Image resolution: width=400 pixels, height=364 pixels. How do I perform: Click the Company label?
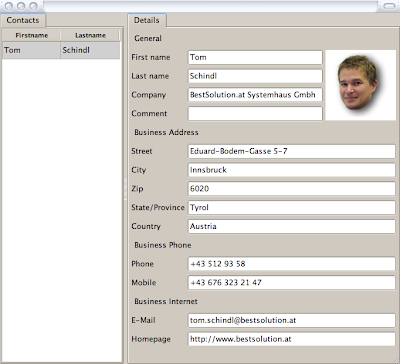[x=148, y=95]
